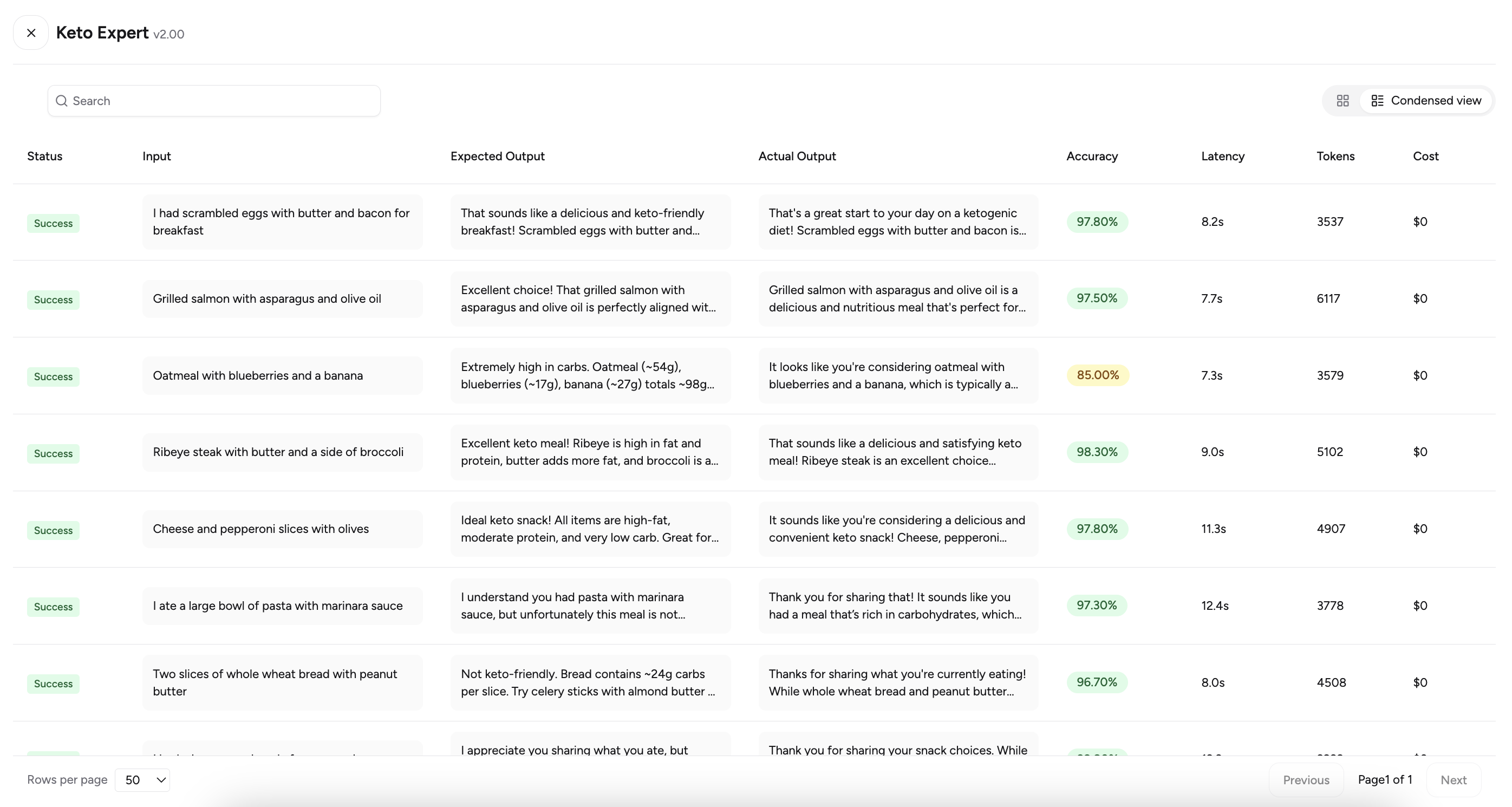Open the Oatmeal with blueberries input cell

282,376
